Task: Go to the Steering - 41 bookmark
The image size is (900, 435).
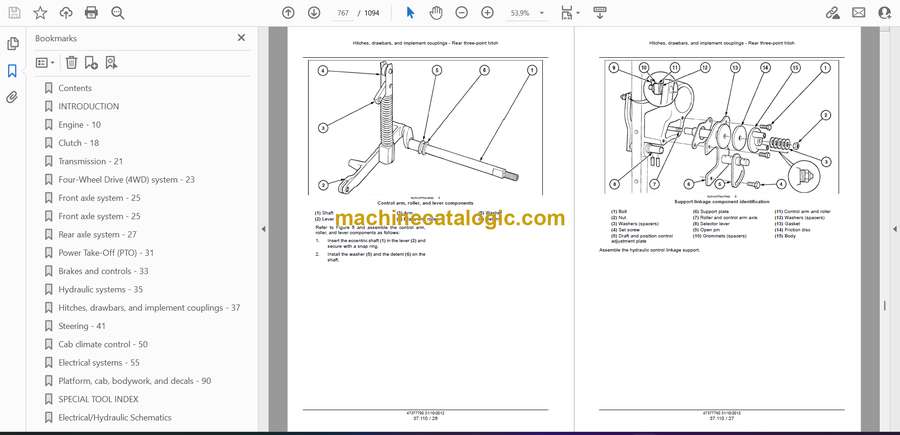Action: coord(82,326)
